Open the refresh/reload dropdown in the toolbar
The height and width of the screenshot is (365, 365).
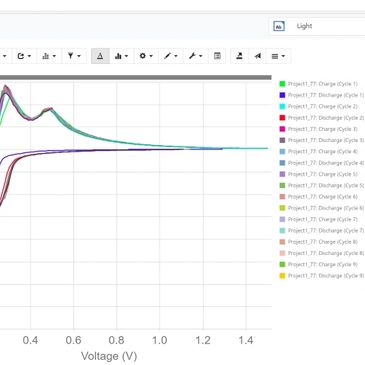[24, 56]
